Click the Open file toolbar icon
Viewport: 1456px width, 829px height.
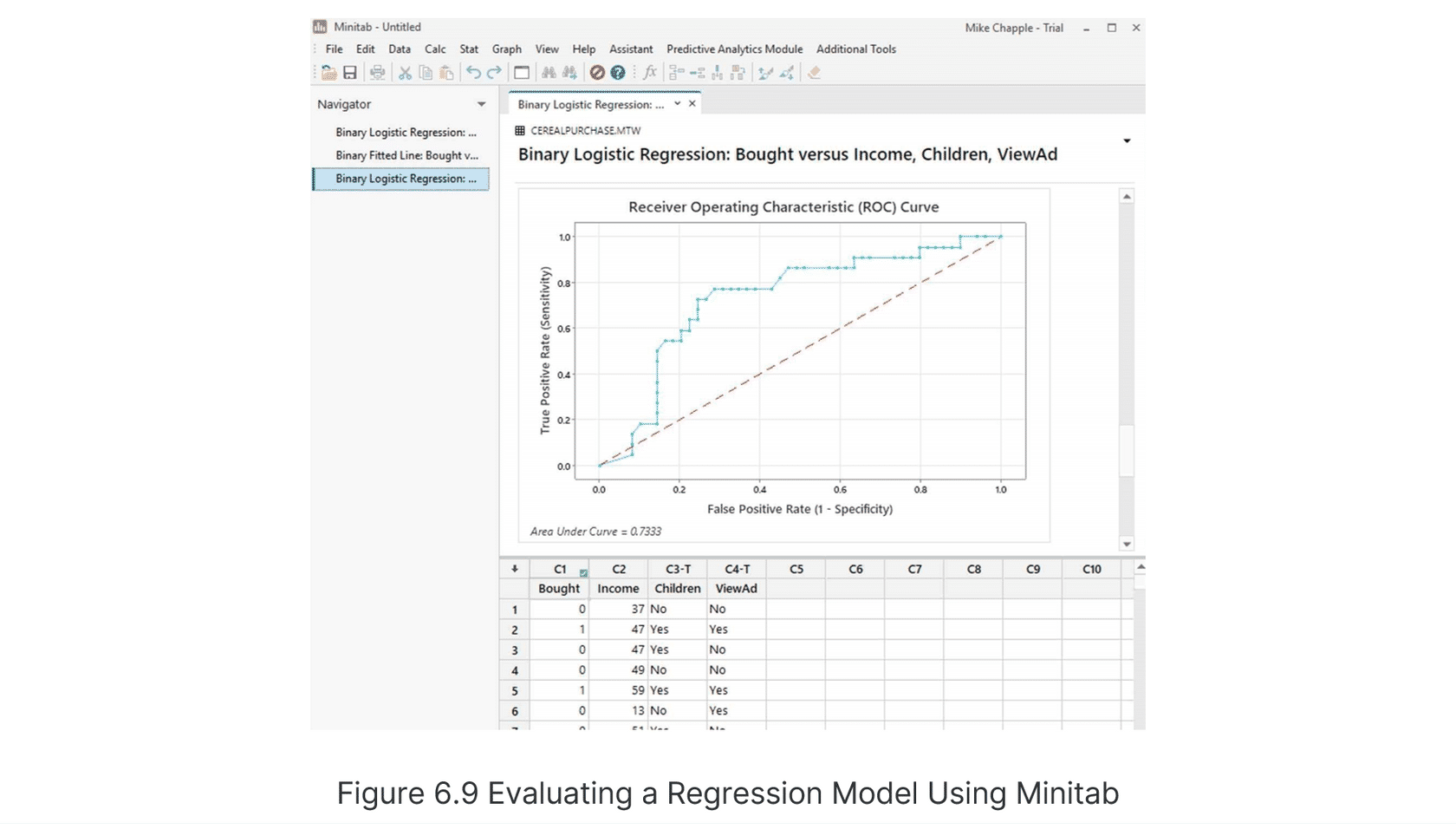tap(328, 73)
